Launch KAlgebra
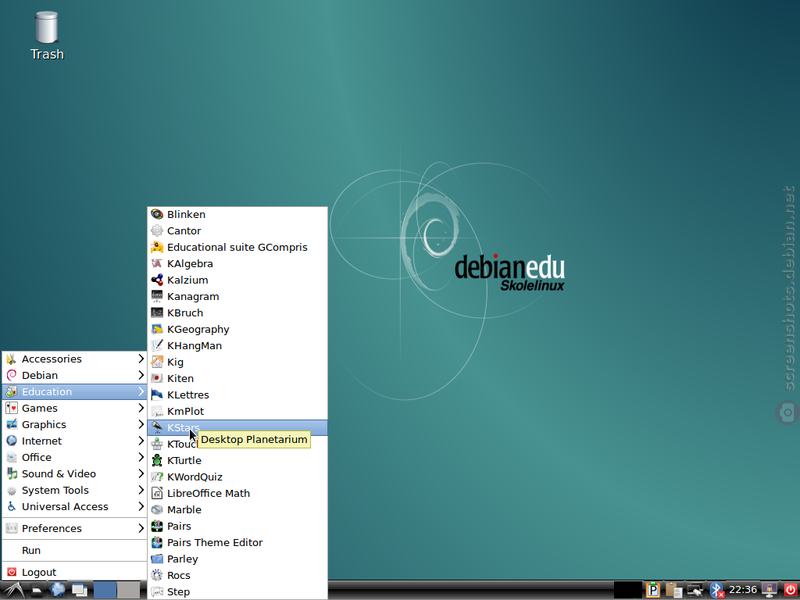The height and width of the screenshot is (600, 800). [x=237, y=263]
